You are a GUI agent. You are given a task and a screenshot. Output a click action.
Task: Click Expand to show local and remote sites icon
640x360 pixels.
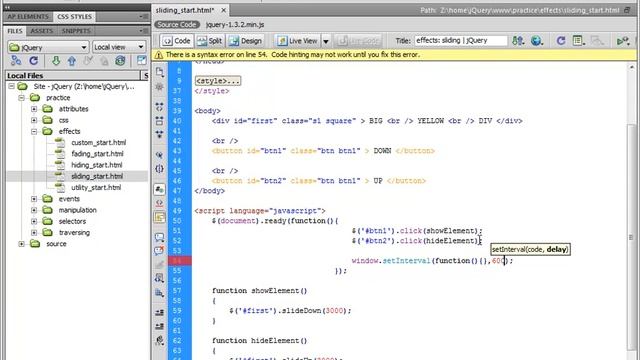[141, 61]
